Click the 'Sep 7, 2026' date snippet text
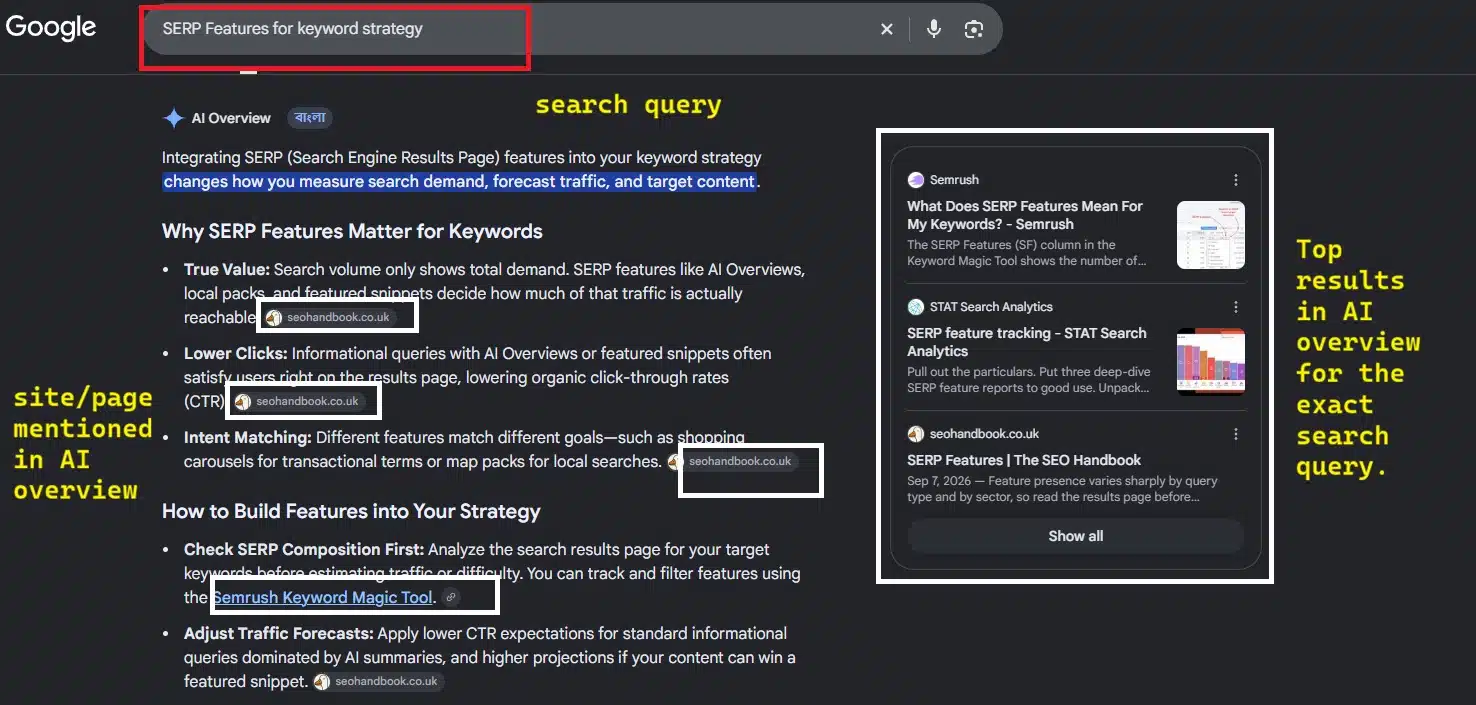1476x705 pixels. [940, 481]
